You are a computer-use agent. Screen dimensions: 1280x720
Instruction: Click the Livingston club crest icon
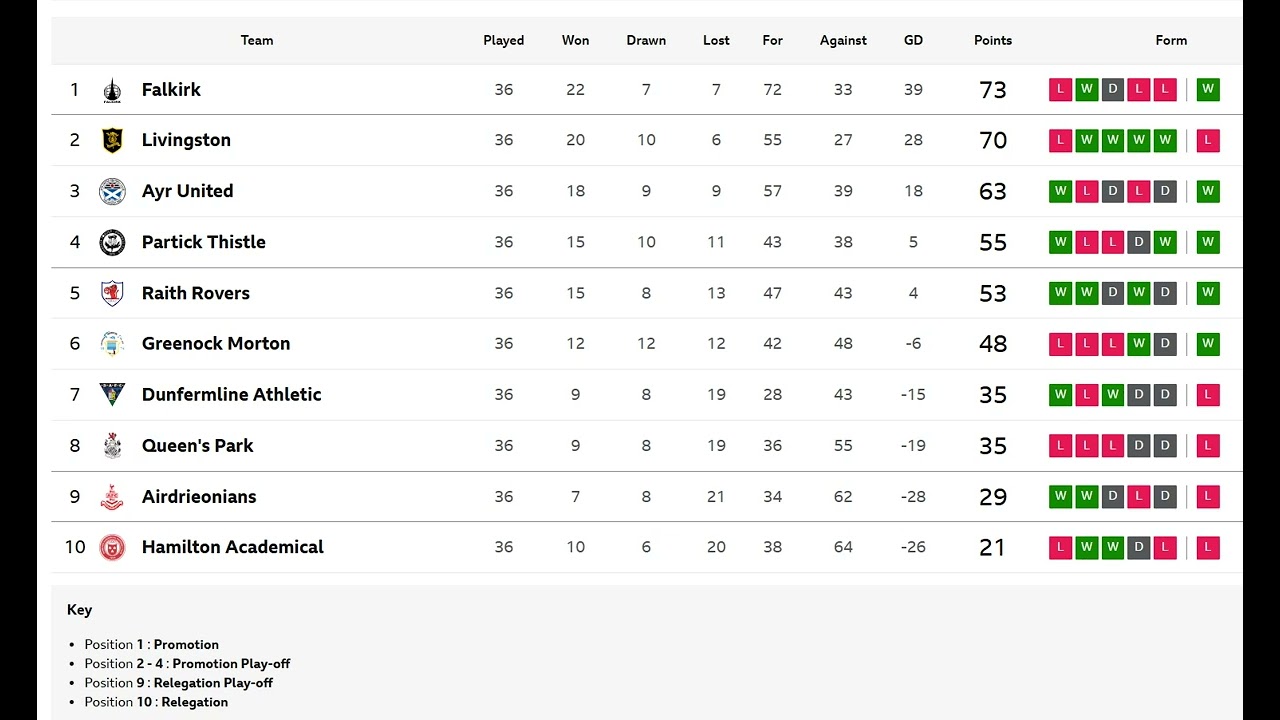[x=112, y=141]
